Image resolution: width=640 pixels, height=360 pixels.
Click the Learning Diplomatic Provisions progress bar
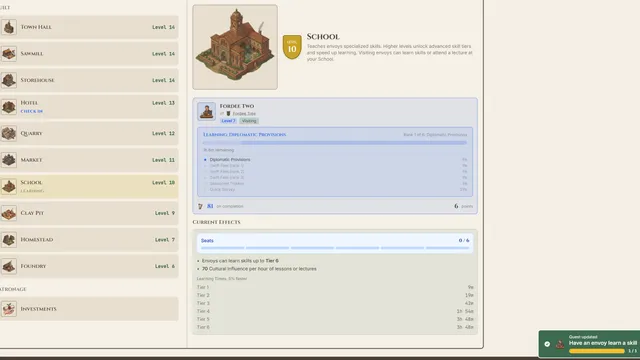pos(335,143)
